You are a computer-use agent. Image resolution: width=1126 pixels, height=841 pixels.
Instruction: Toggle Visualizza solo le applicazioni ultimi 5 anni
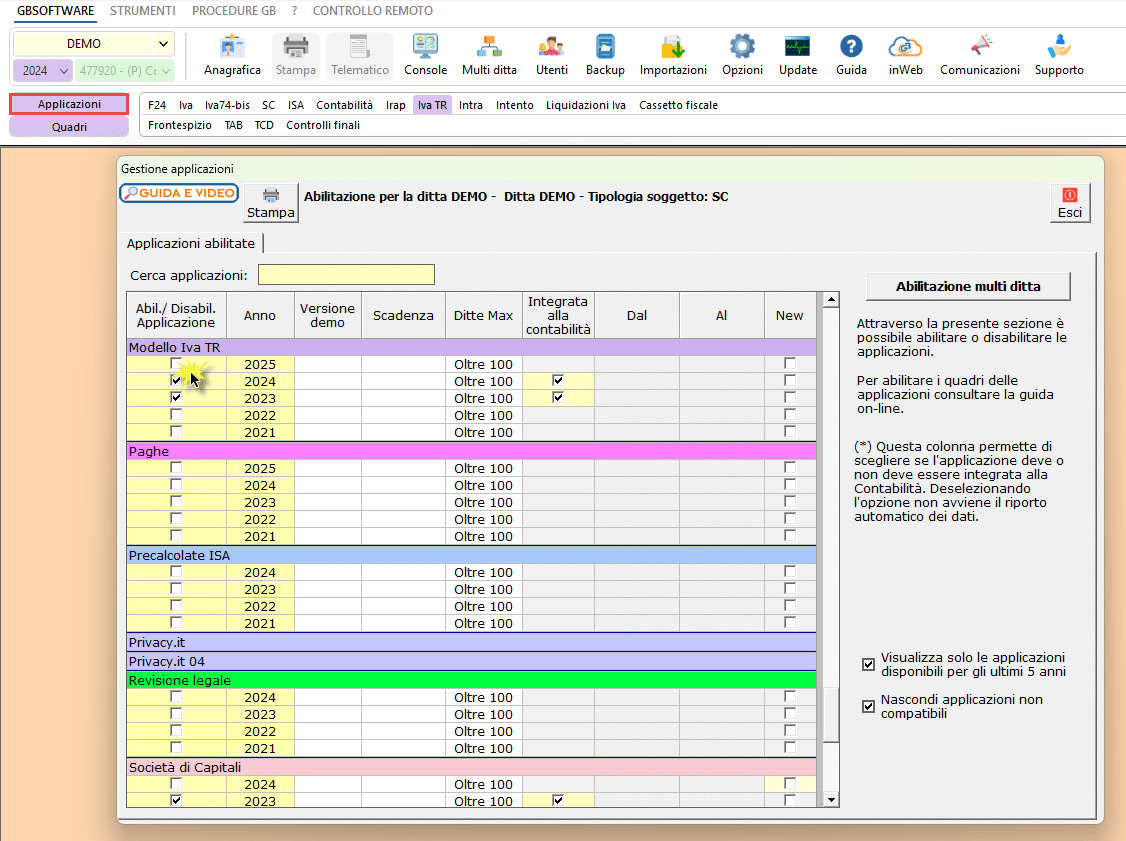[868, 664]
